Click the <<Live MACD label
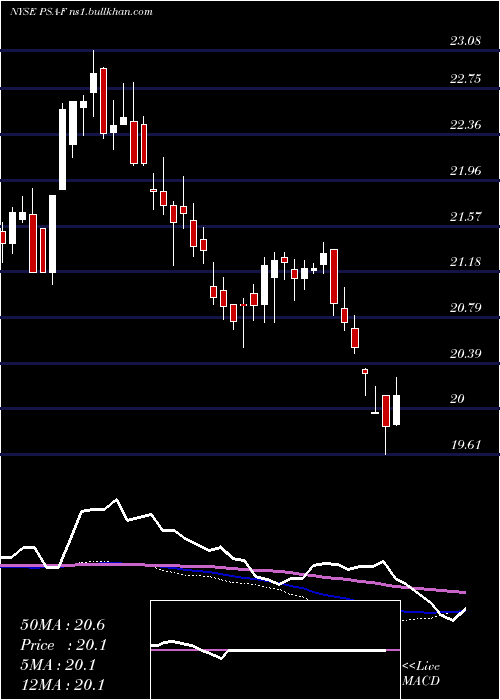Viewport: 500px width, 700px height. coord(421,674)
